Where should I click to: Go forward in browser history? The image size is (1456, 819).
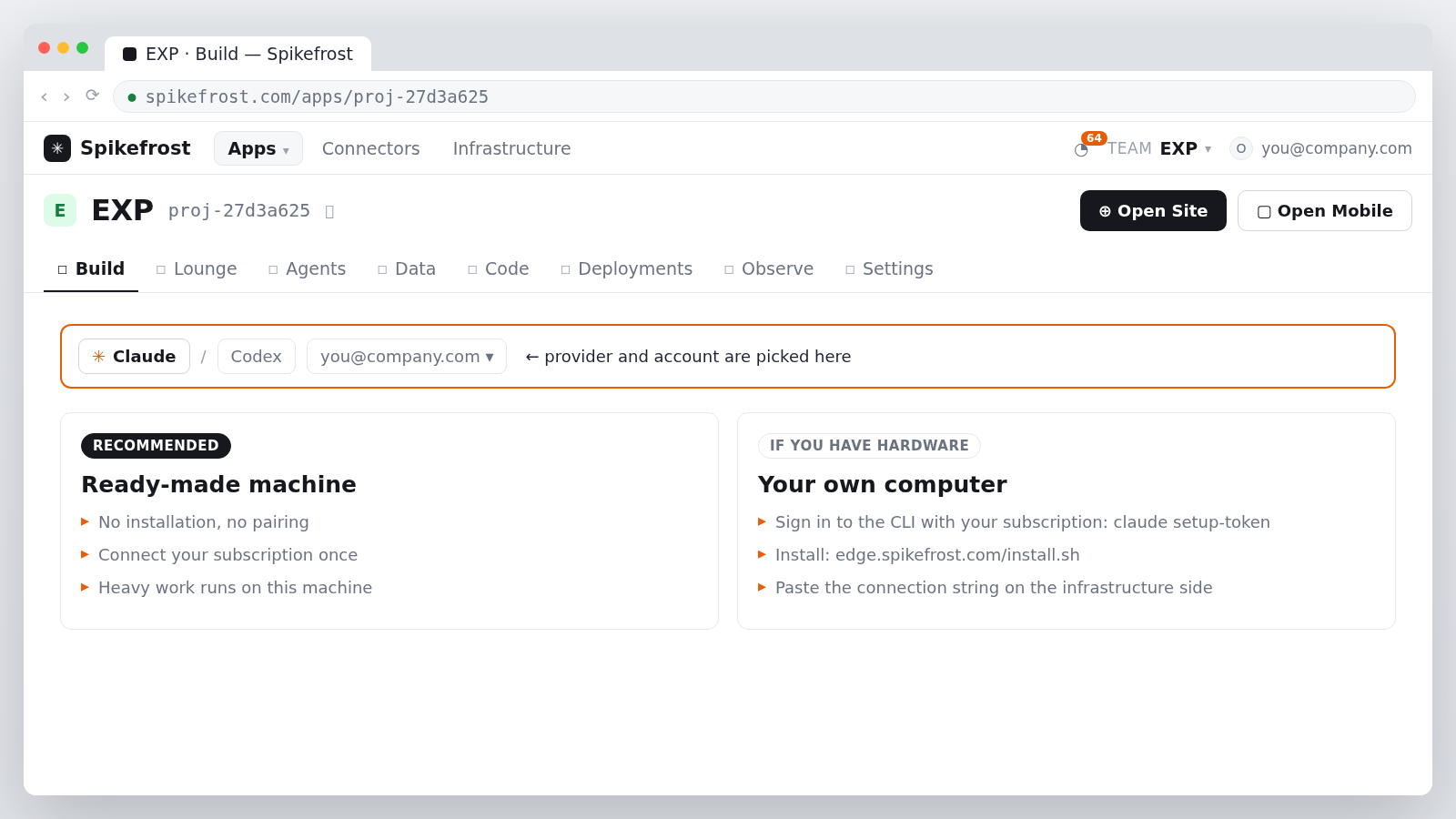66,96
